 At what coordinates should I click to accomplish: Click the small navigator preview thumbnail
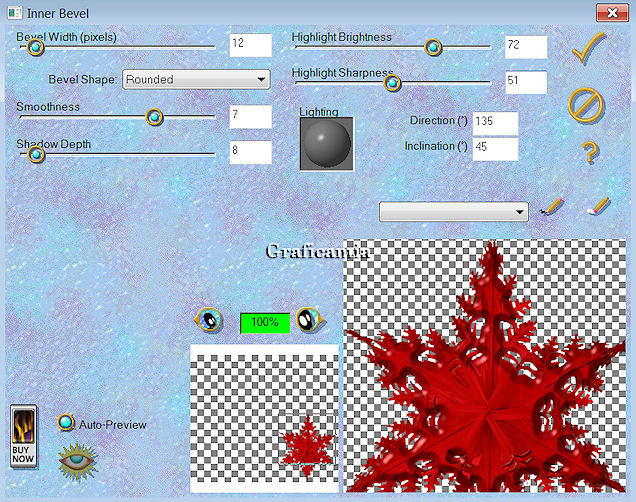point(264,418)
